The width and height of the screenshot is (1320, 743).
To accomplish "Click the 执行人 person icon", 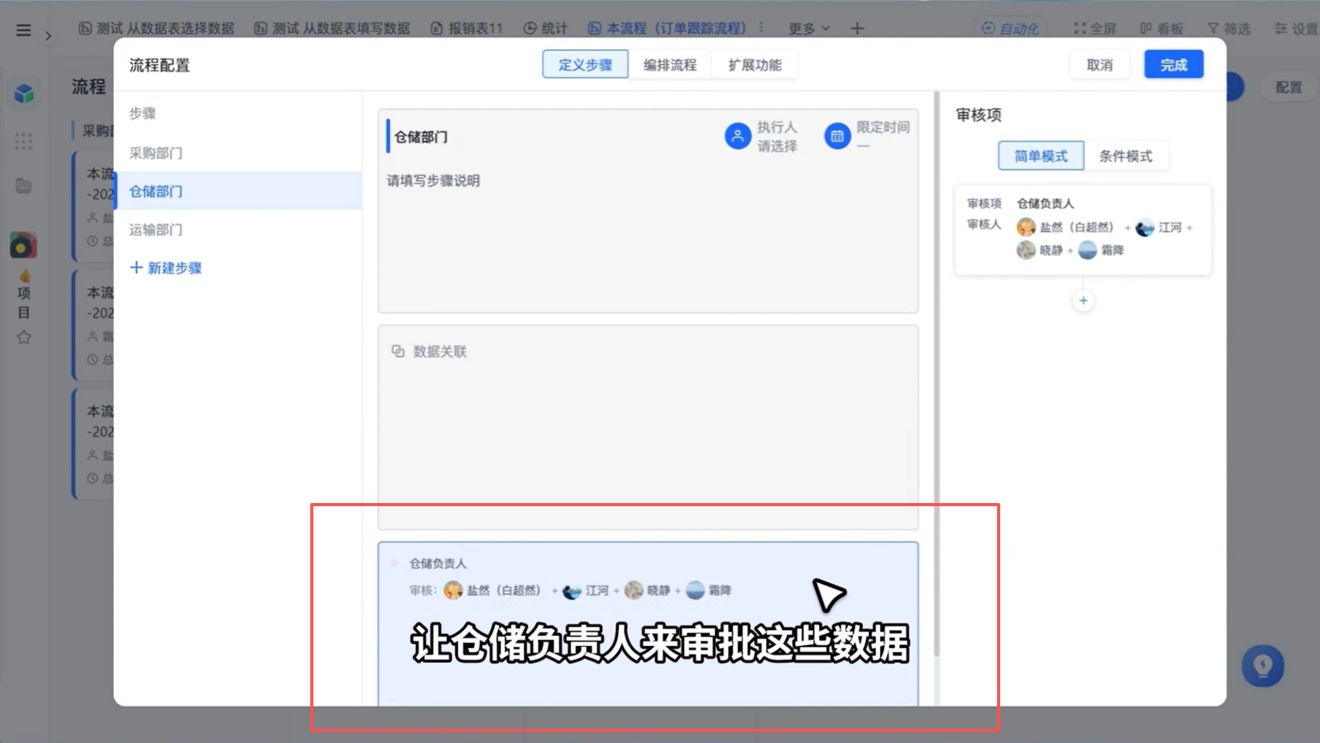I will (x=738, y=136).
